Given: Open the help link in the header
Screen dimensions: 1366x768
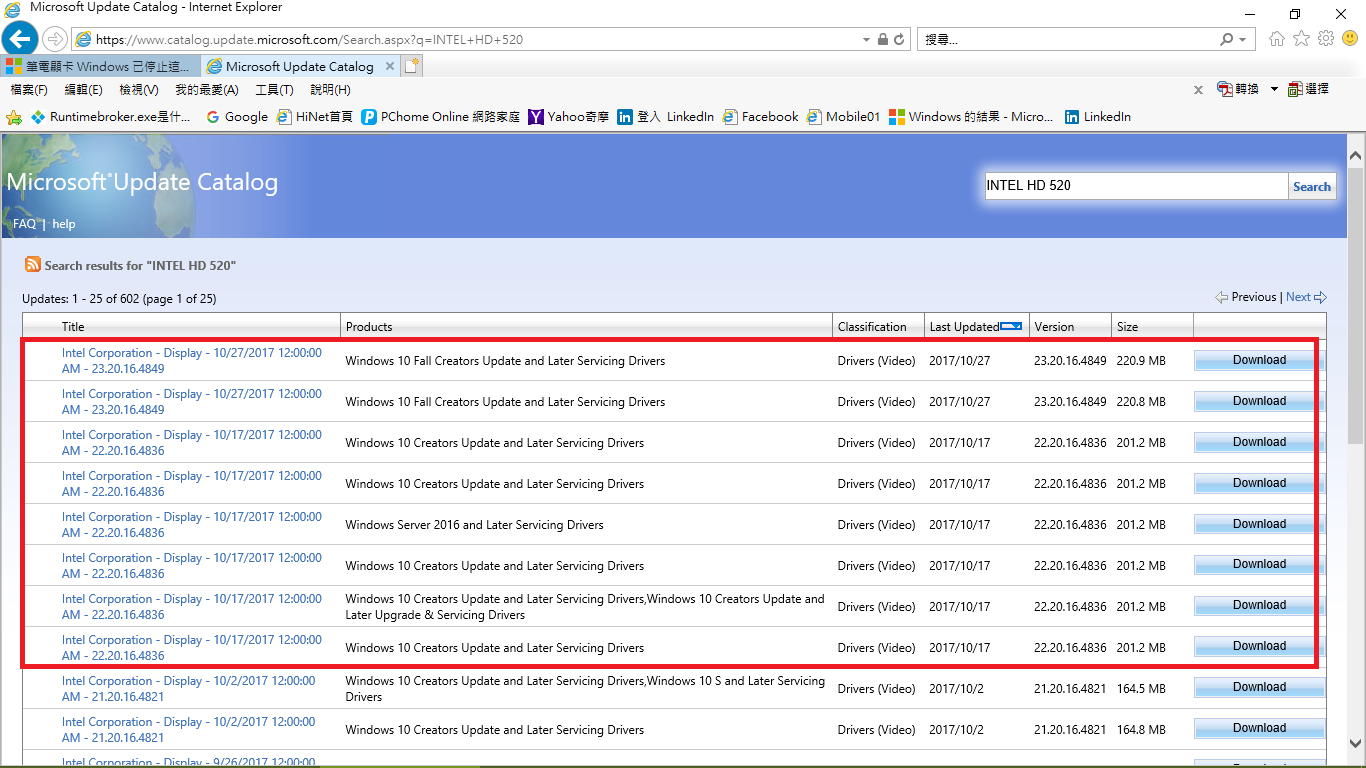Looking at the screenshot, I should click(64, 224).
